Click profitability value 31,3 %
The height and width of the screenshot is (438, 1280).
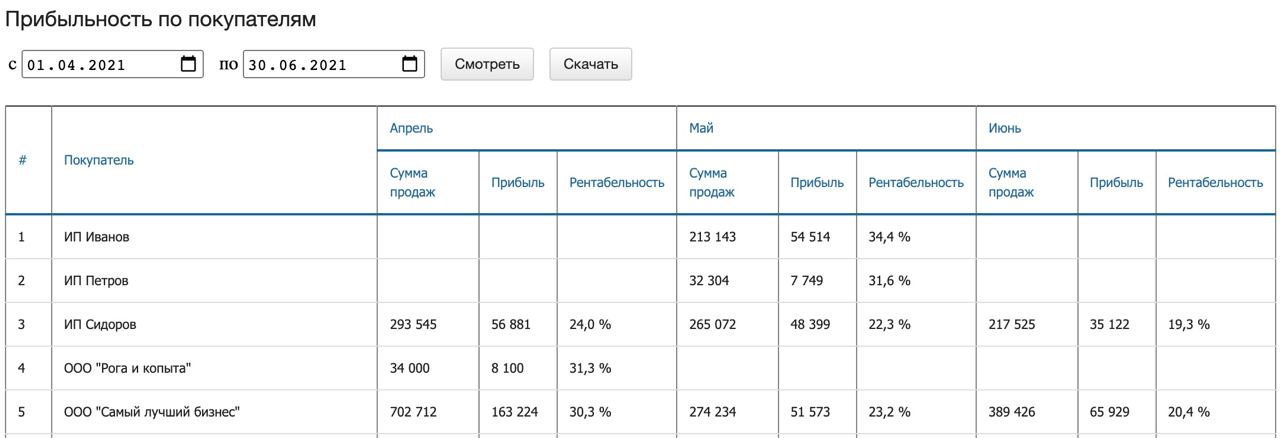coord(590,368)
